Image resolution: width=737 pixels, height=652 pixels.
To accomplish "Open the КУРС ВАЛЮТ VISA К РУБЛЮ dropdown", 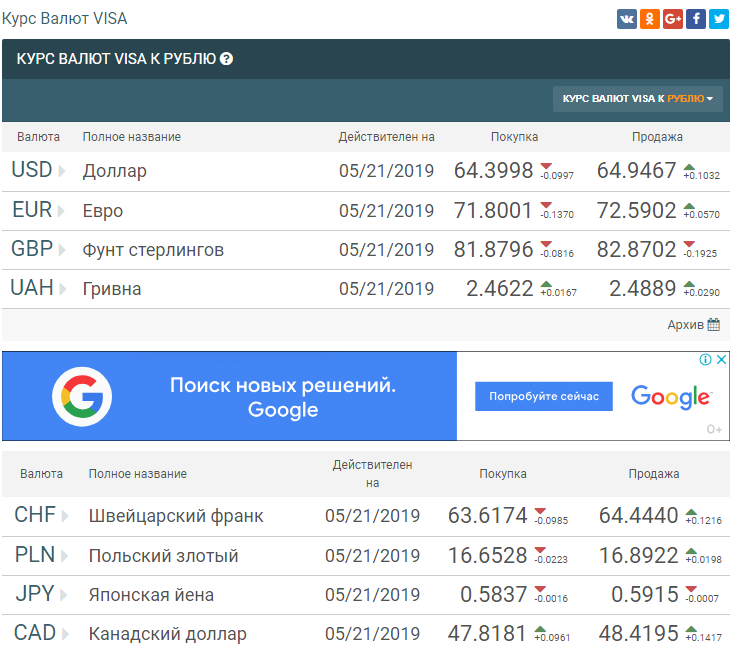I will 638,99.
